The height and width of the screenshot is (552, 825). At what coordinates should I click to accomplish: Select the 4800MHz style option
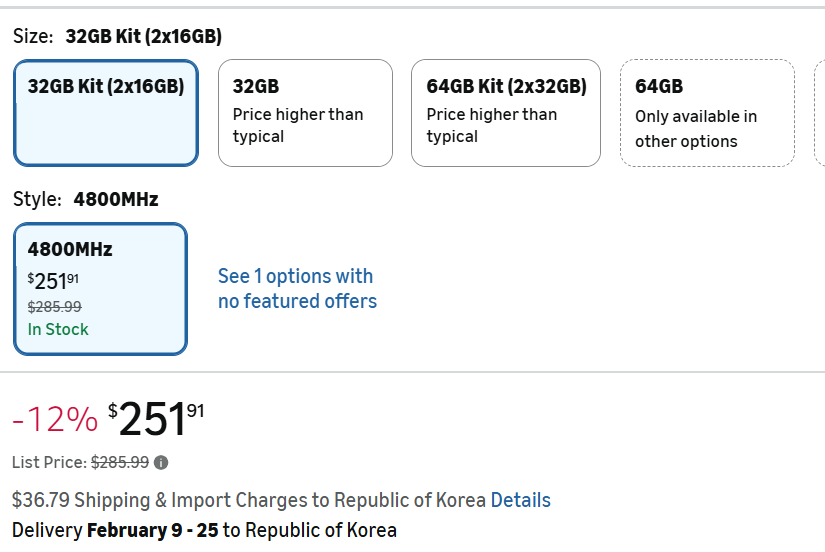100,288
